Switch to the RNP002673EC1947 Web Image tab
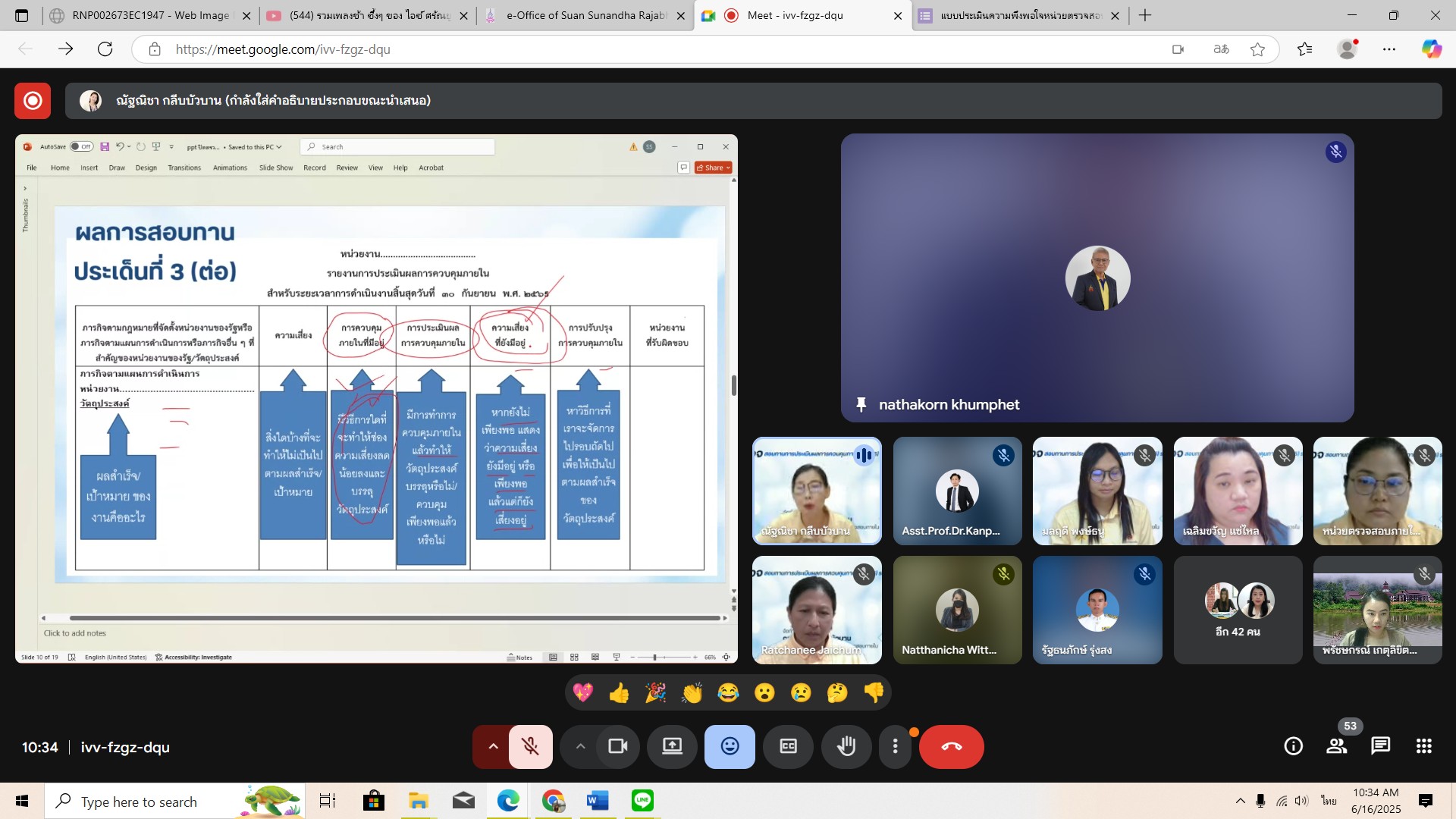The height and width of the screenshot is (819, 1456). click(150, 15)
